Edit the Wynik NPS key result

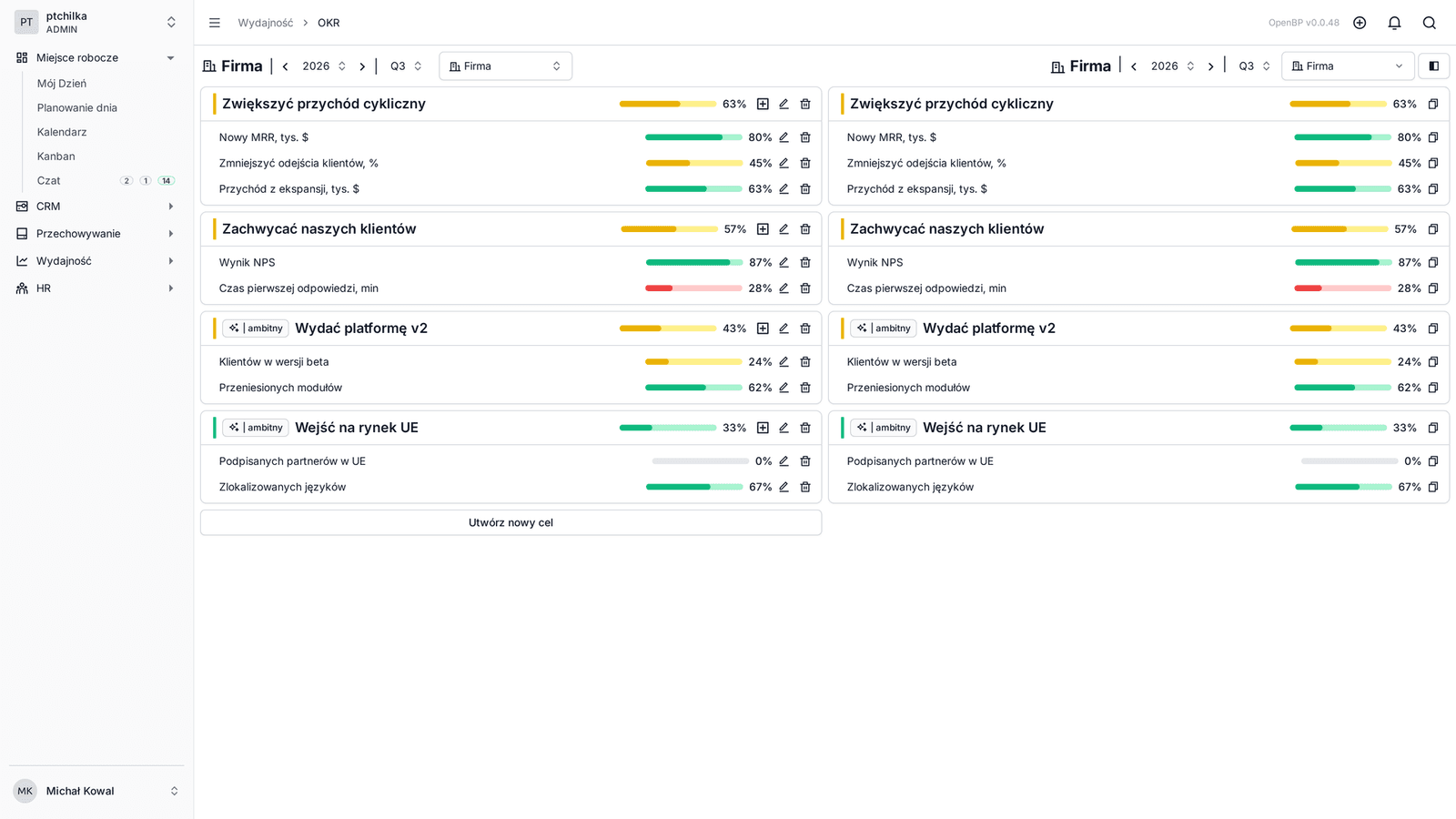click(x=784, y=262)
